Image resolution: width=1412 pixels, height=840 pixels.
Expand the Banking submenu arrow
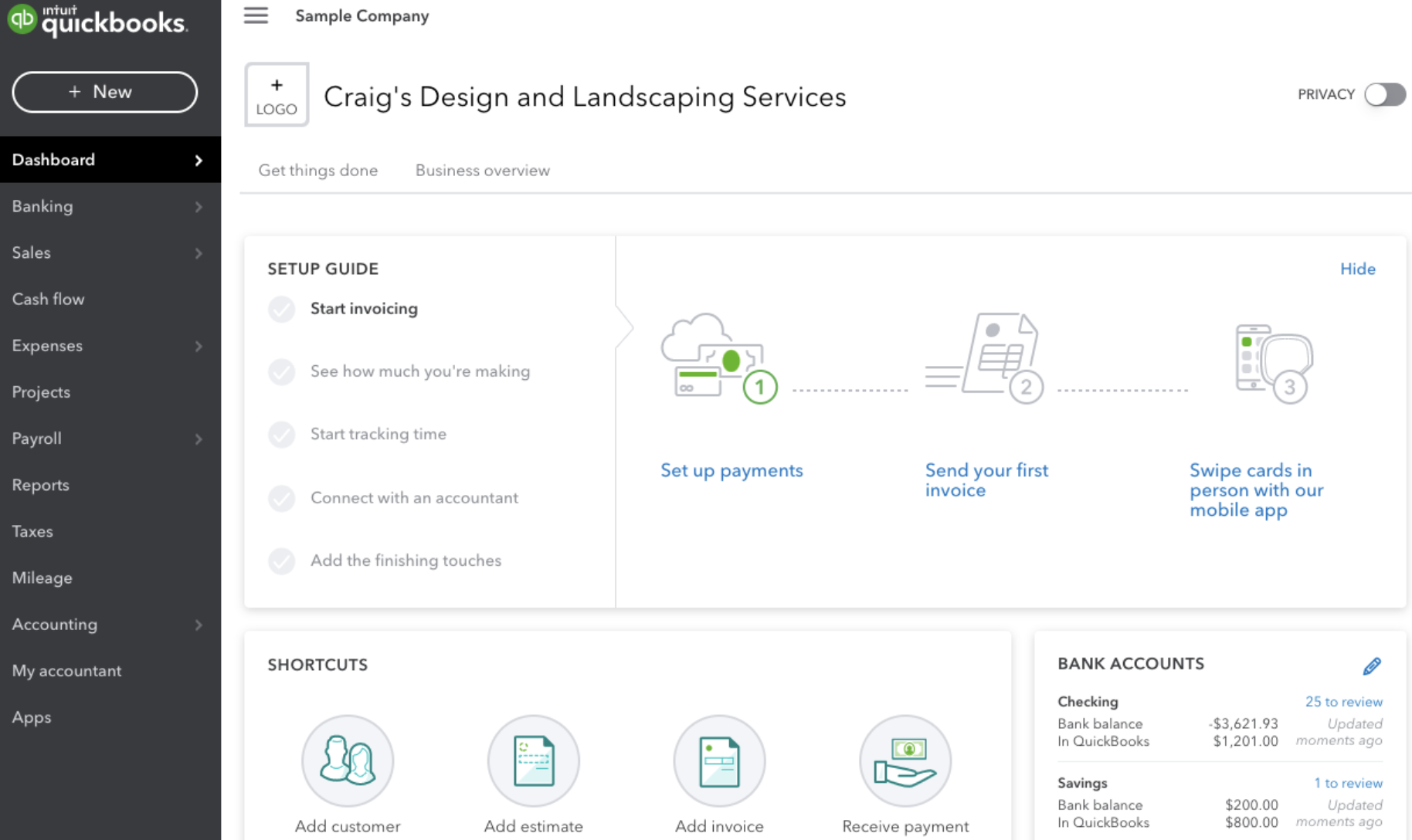[x=199, y=206]
